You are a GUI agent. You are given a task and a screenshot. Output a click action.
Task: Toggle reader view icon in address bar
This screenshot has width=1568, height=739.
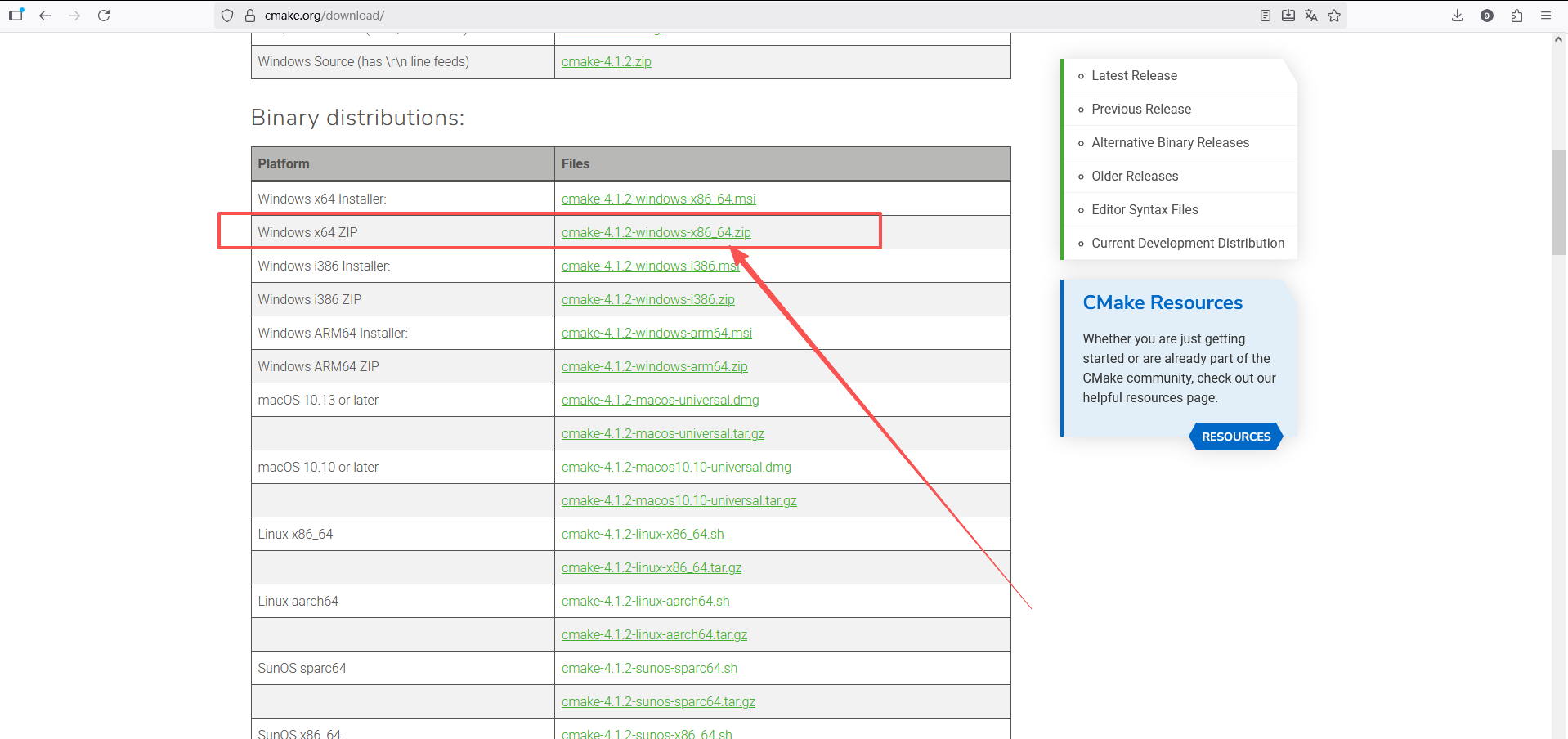pyautogui.click(x=1266, y=16)
